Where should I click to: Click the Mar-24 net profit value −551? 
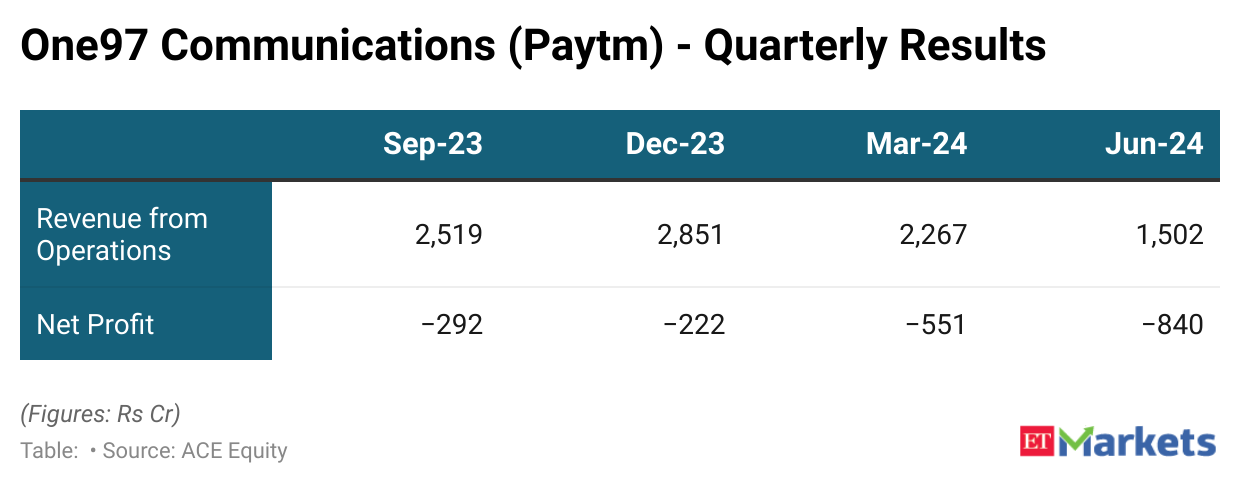point(934,324)
